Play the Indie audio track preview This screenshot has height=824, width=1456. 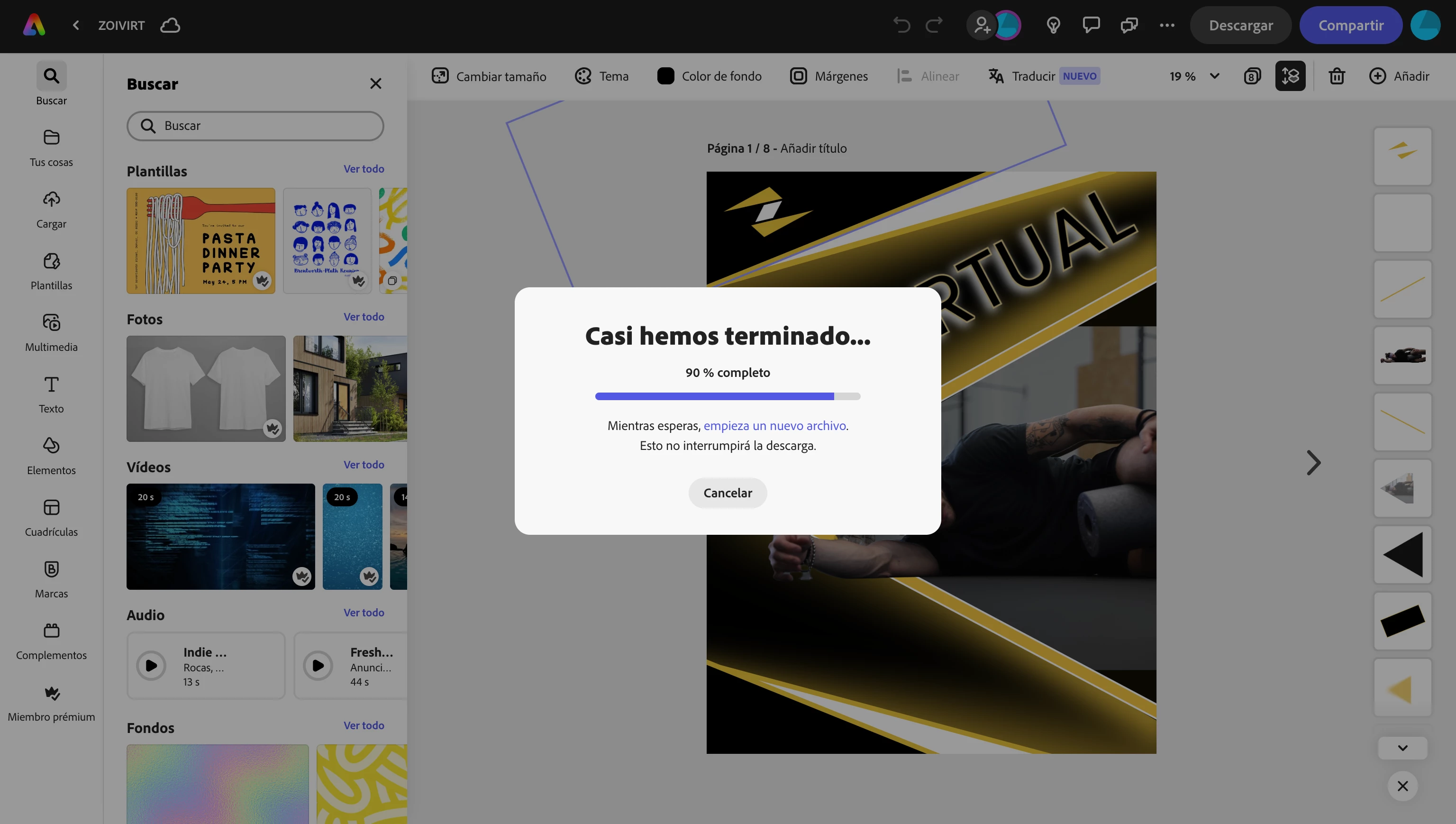tap(151, 666)
